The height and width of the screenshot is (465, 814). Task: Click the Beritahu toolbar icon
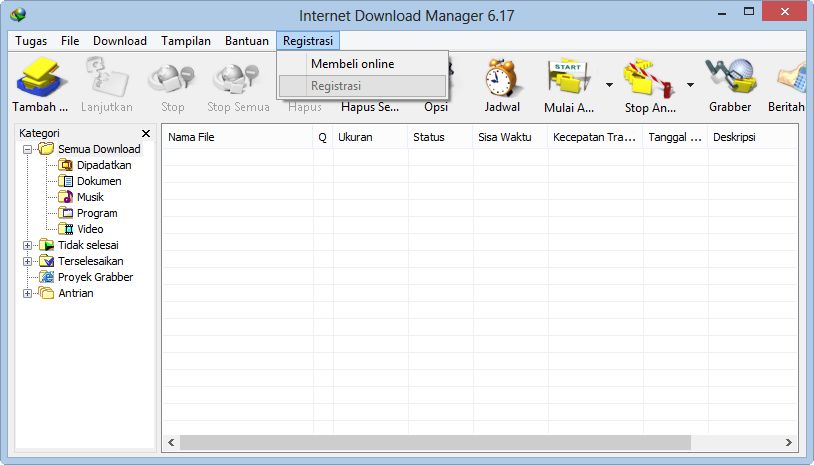pyautogui.click(x=791, y=78)
